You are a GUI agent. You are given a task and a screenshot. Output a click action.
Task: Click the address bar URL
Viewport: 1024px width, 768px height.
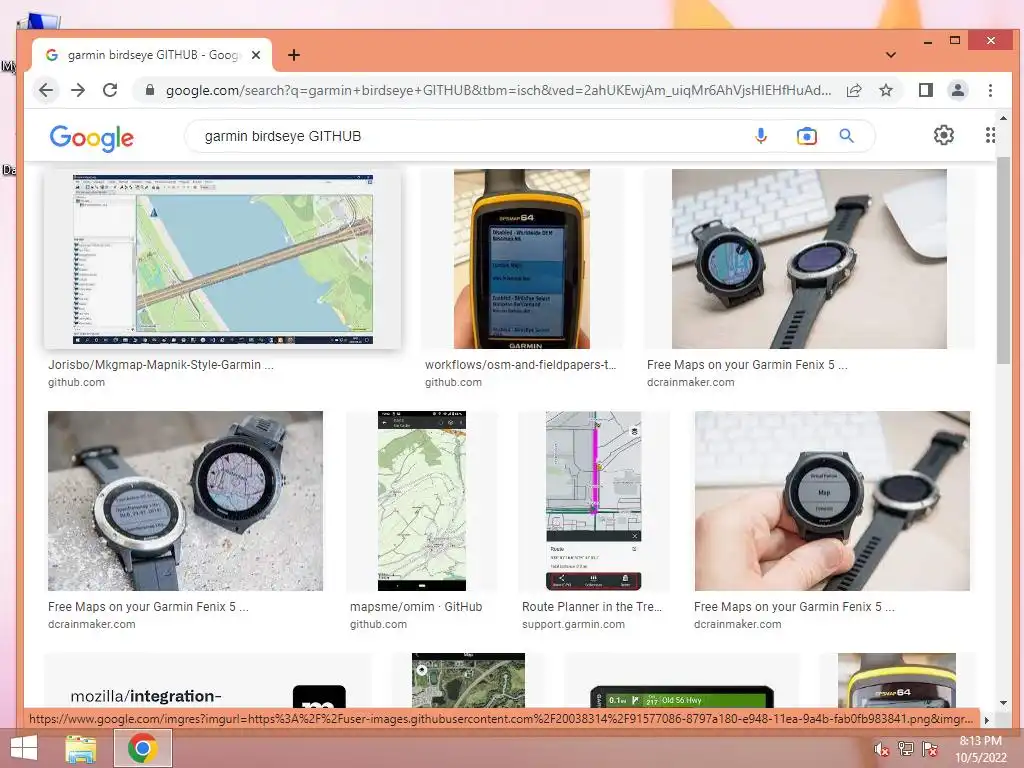coord(498,90)
